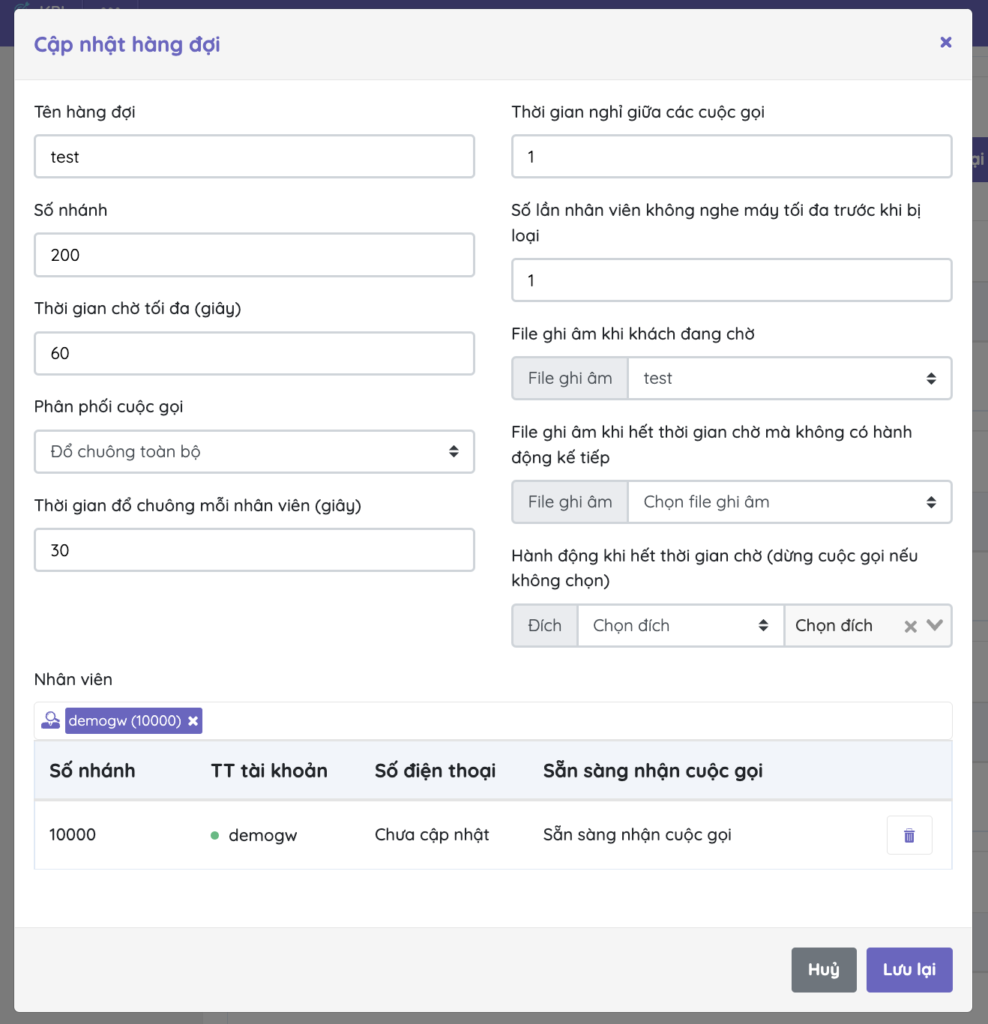Click the Huỷ cancel button
Screen dimensions: 988x1024
(x=823, y=970)
